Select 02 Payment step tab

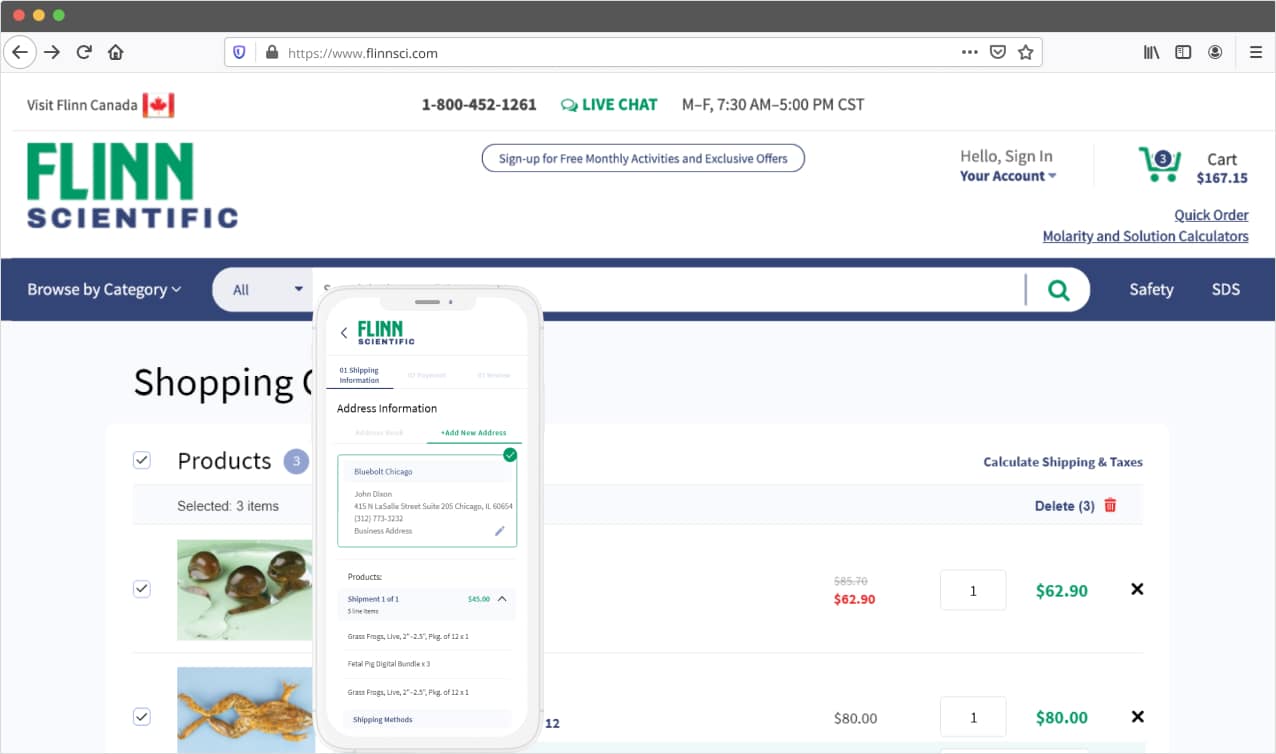tap(426, 375)
